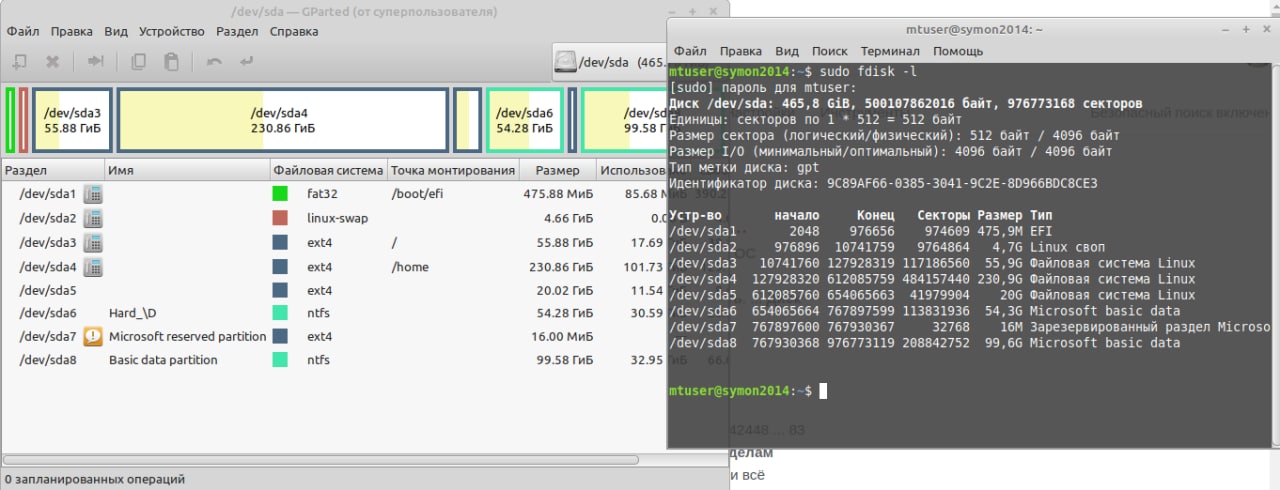Click the /home mount point cell

pyautogui.click(x=409, y=267)
